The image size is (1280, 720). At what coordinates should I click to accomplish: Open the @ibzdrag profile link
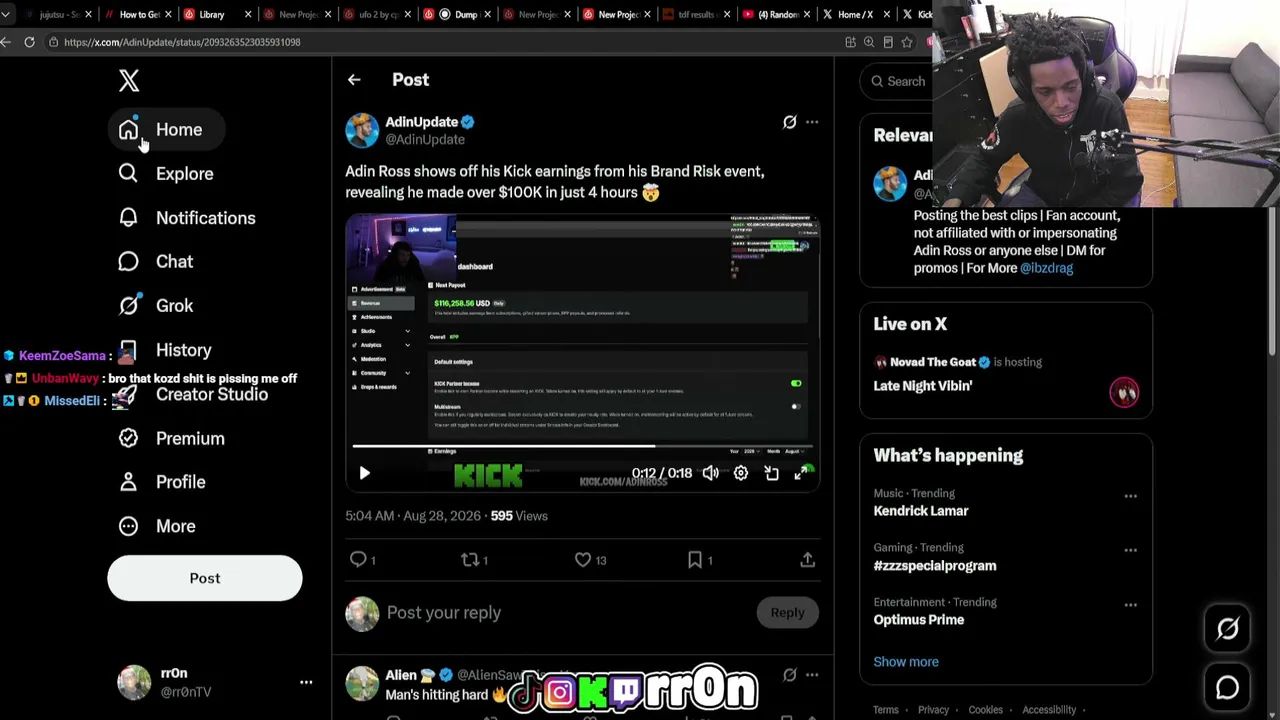coord(1046,268)
